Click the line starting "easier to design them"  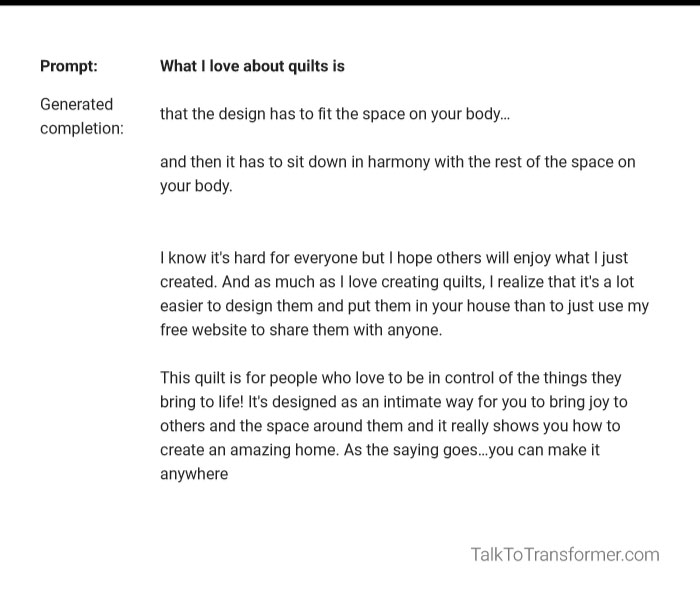click(404, 306)
